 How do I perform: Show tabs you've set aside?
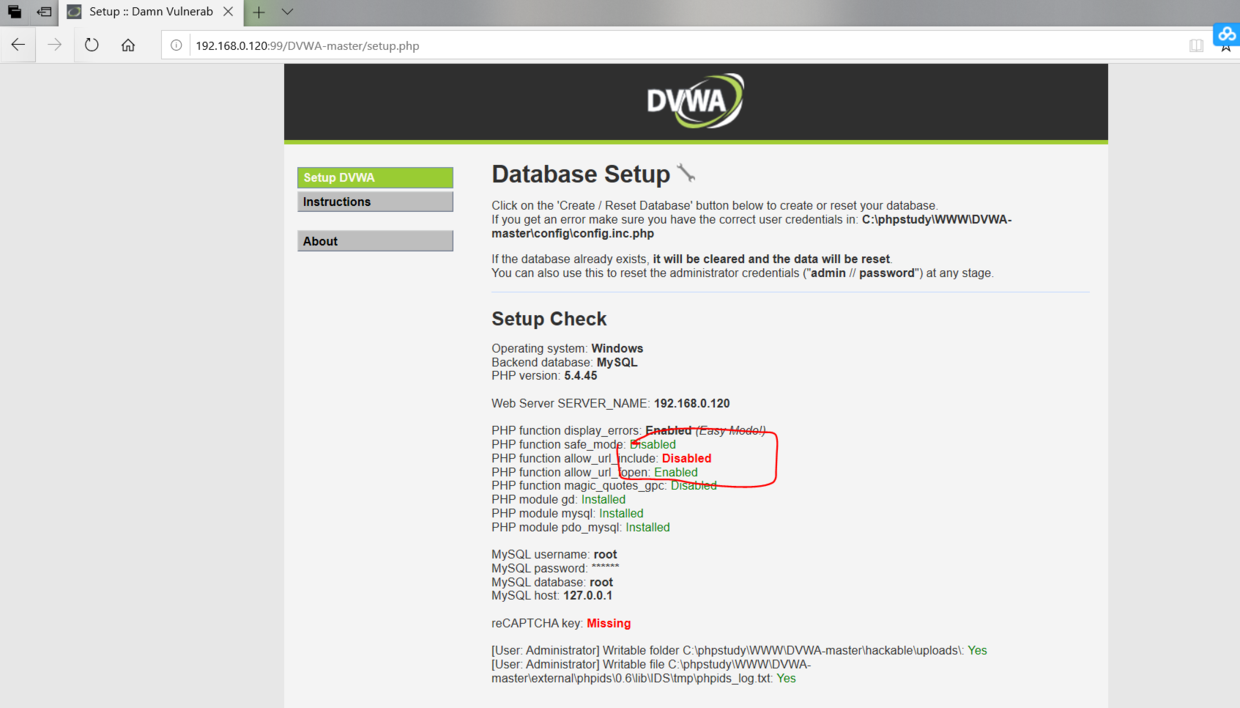15,12
